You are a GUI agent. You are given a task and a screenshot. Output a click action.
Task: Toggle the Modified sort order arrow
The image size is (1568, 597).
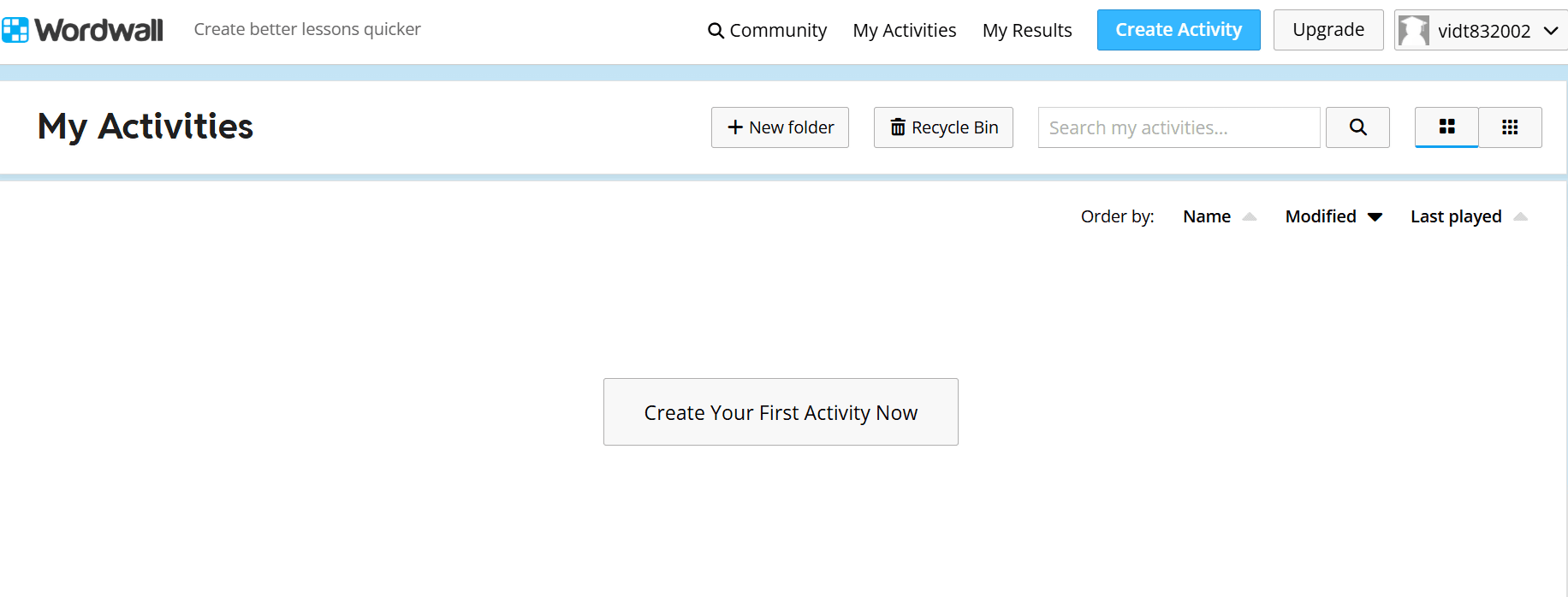pos(1375,216)
